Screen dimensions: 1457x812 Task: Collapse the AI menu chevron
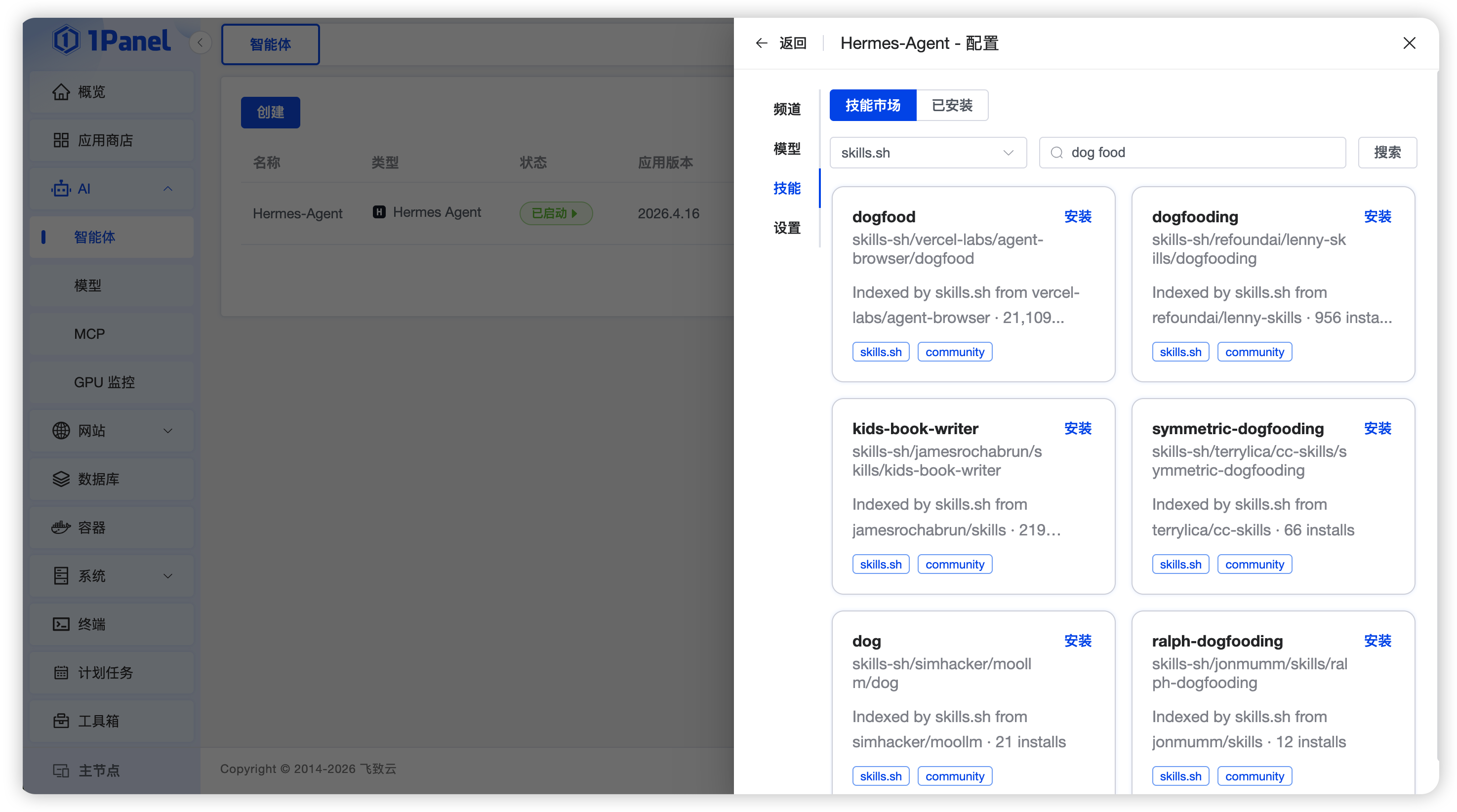[168, 188]
